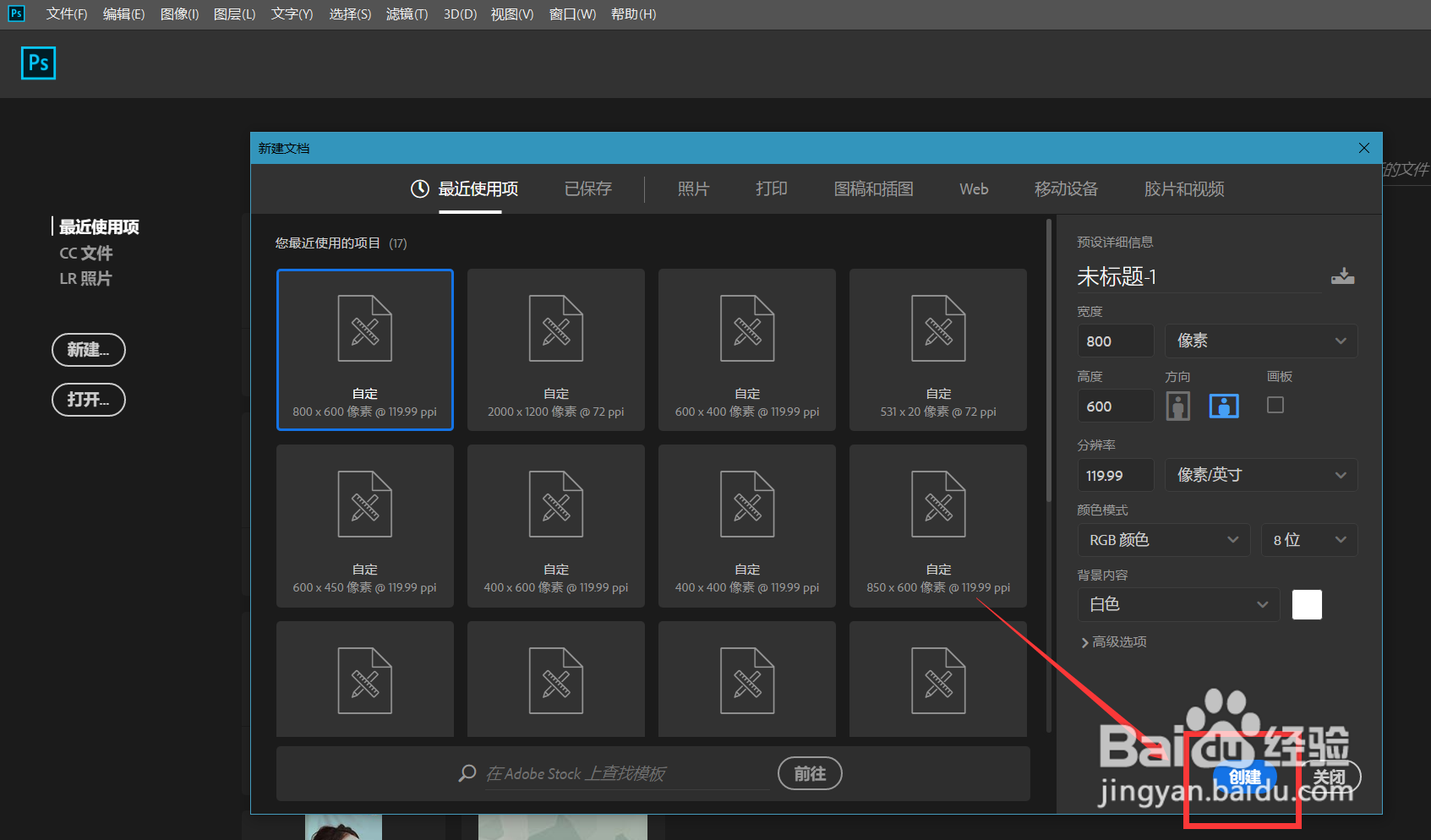Open the 图像(I) menu
Image resolution: width=1431 pixels, height=840 pixels.
[179, 14]
